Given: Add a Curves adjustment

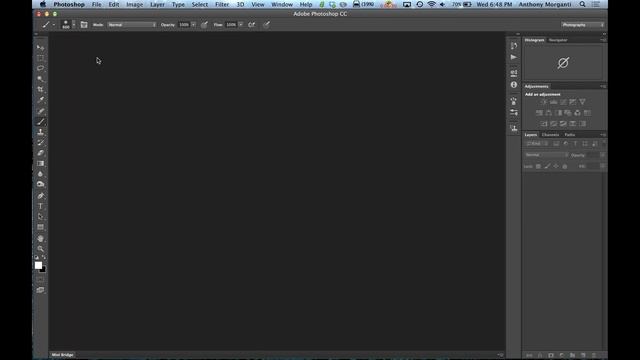Looking at the screenshot, I should 563,102.
